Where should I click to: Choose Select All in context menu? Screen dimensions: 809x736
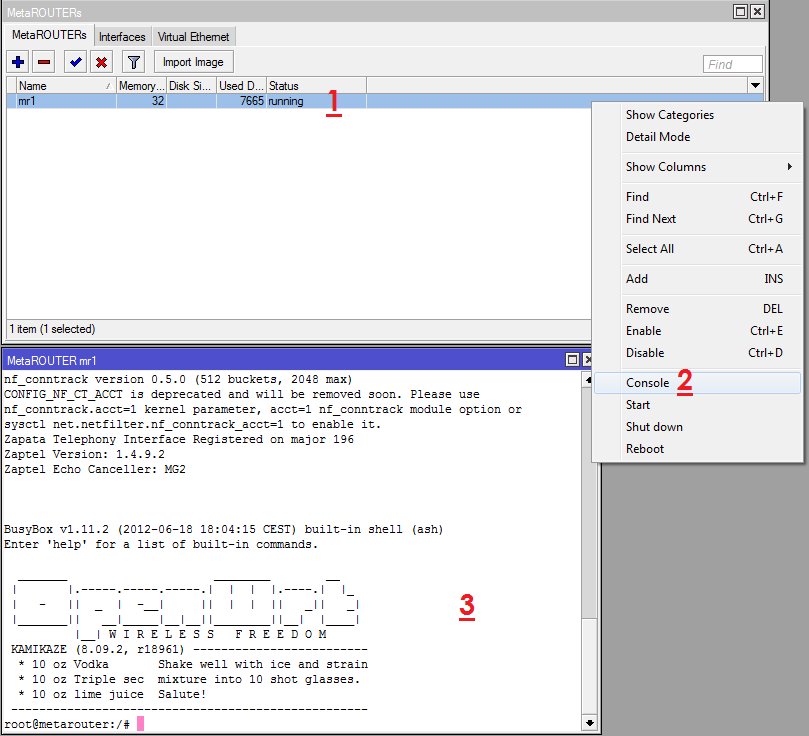point(697,249)
